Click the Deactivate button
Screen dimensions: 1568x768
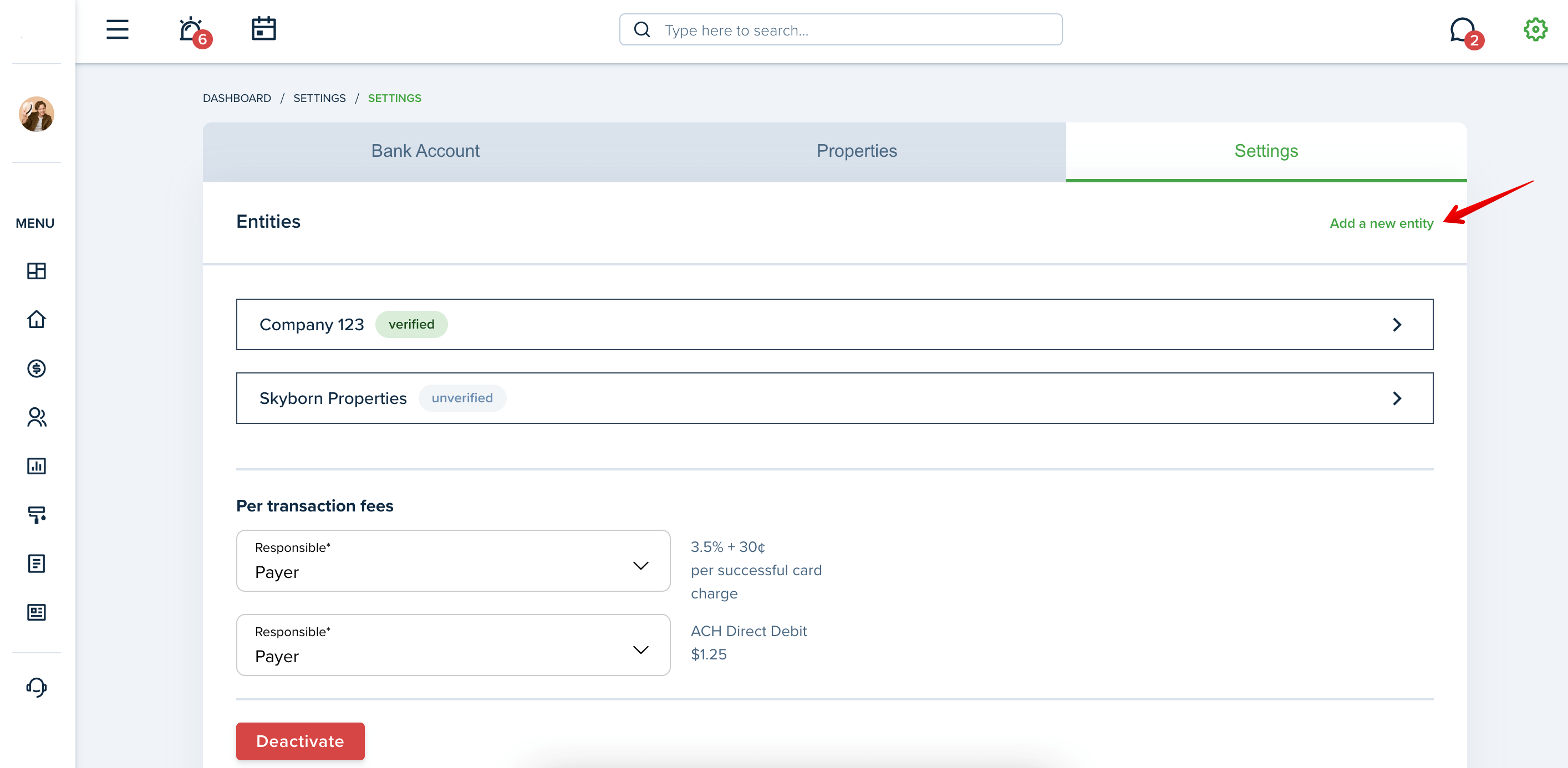pos(300,741)
